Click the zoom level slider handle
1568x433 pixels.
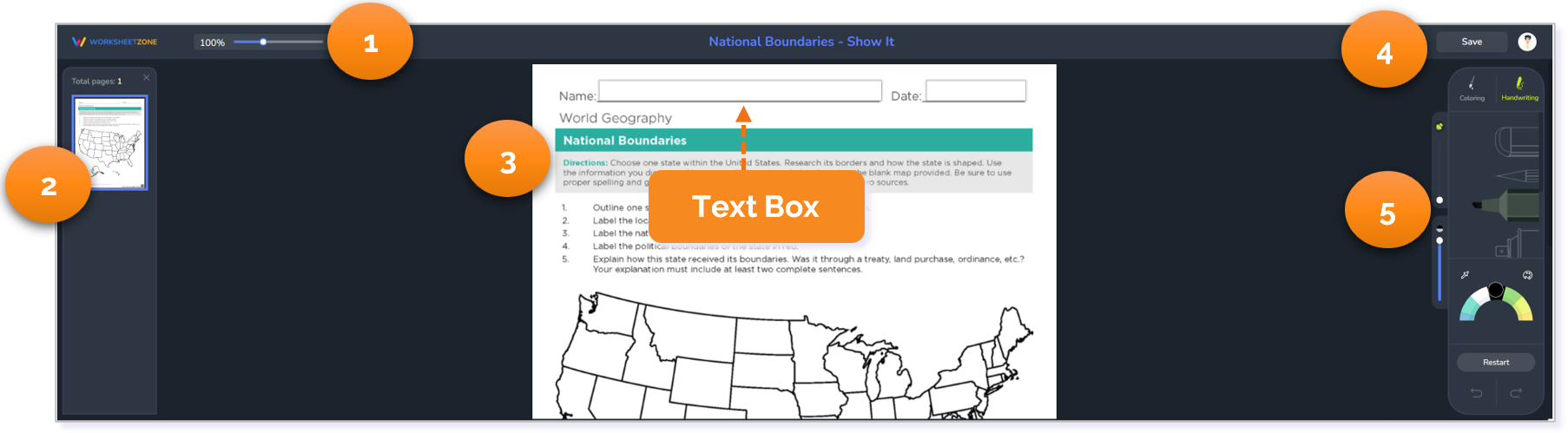pyautogui.click(x=263, y=42)
